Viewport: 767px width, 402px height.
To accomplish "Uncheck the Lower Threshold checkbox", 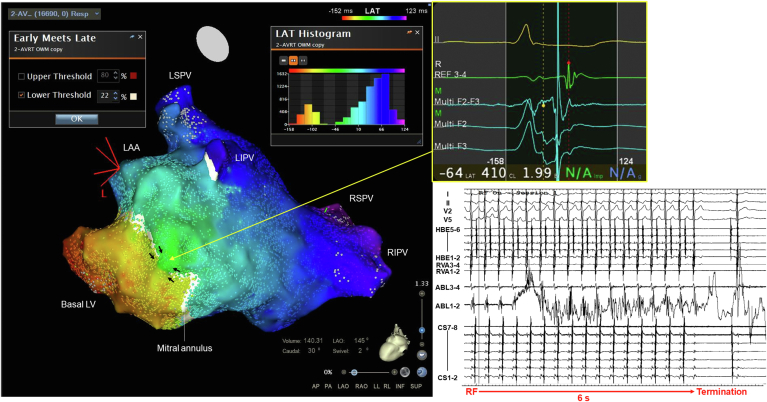I will [x=22, y=95].
